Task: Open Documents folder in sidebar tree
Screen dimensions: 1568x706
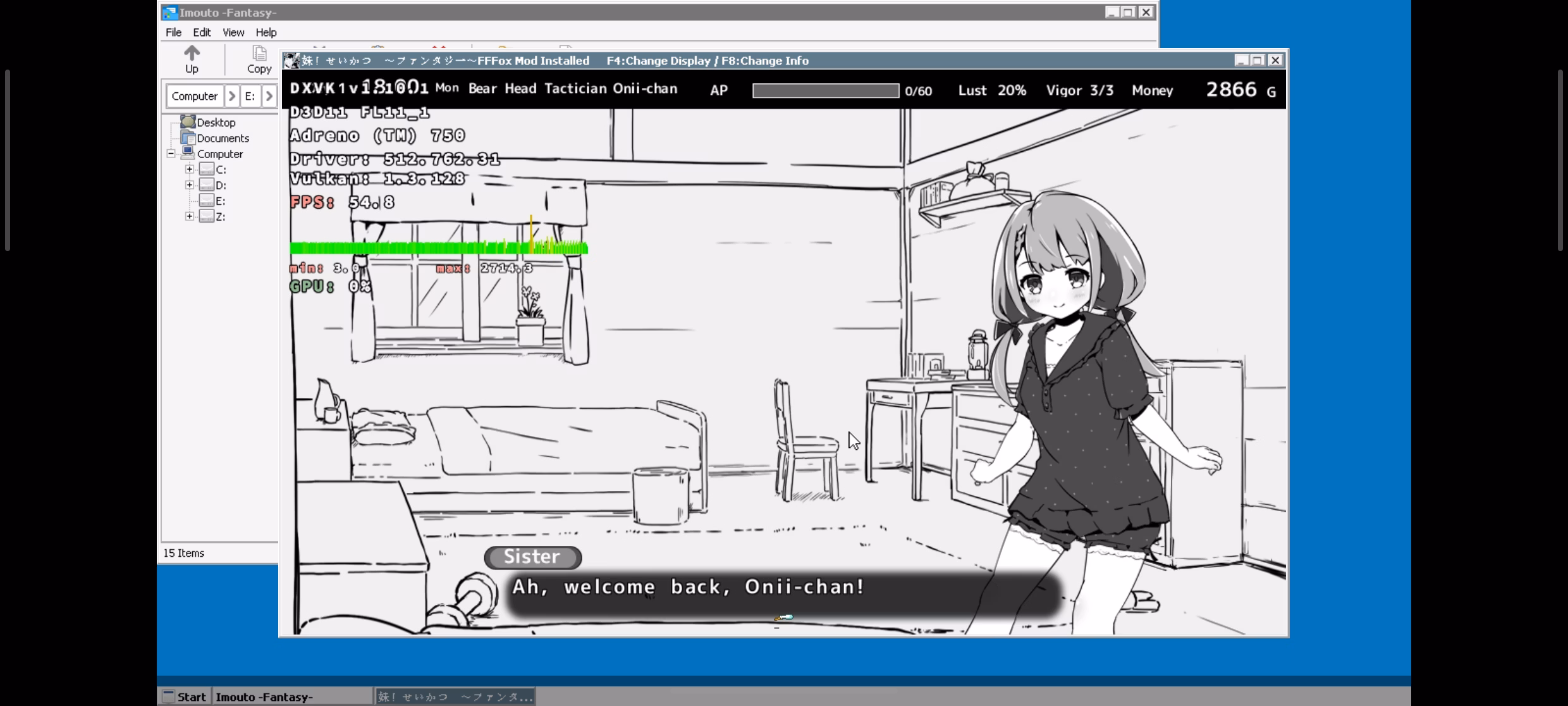Action: pos(223,138)
